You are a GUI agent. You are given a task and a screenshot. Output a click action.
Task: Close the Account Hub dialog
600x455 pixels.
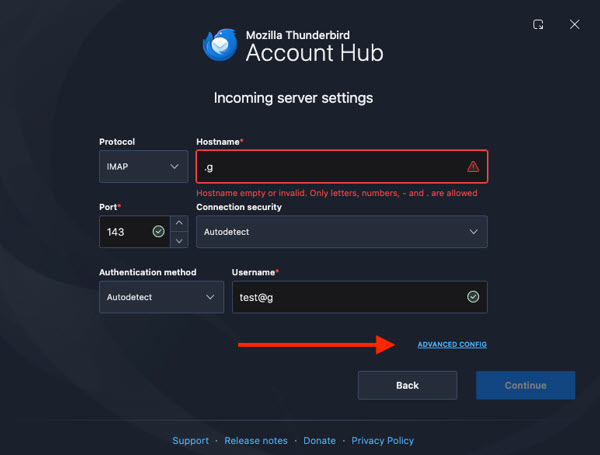click(574, 24)
